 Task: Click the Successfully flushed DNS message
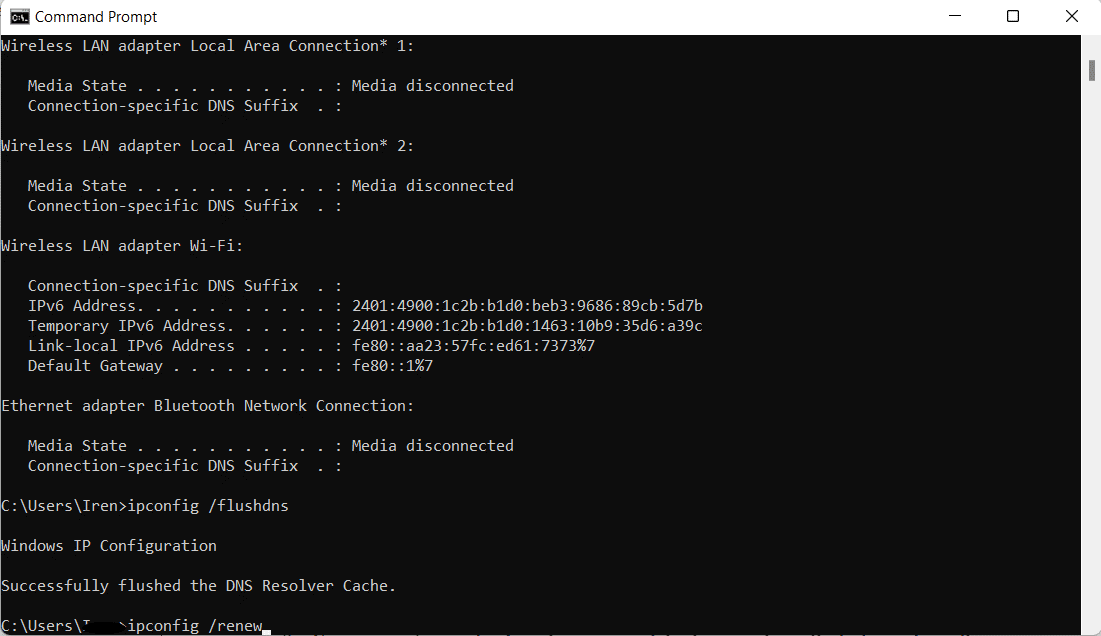coord(197,585)
